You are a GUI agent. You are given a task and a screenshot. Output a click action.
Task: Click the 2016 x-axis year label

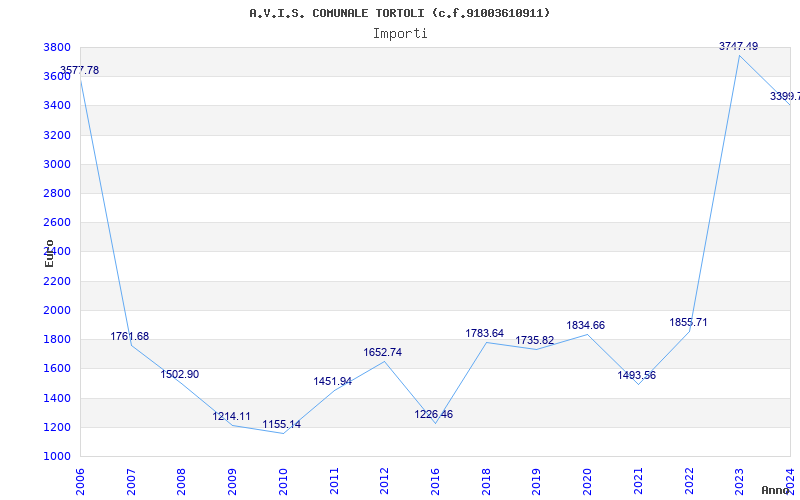(x=435, y=481)
